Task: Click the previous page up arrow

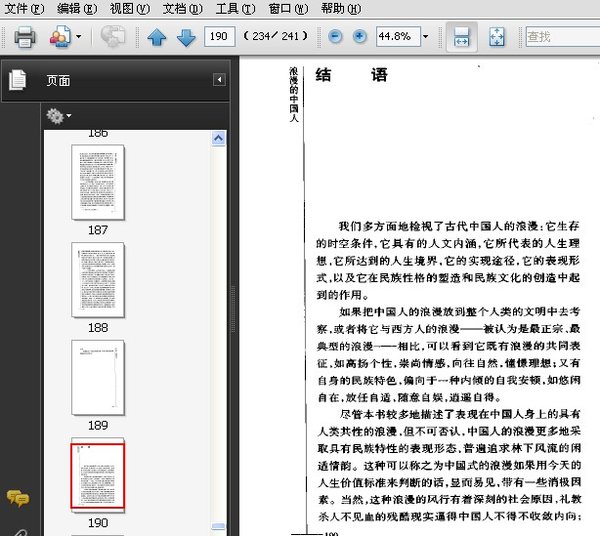Action: pos(157,38)
